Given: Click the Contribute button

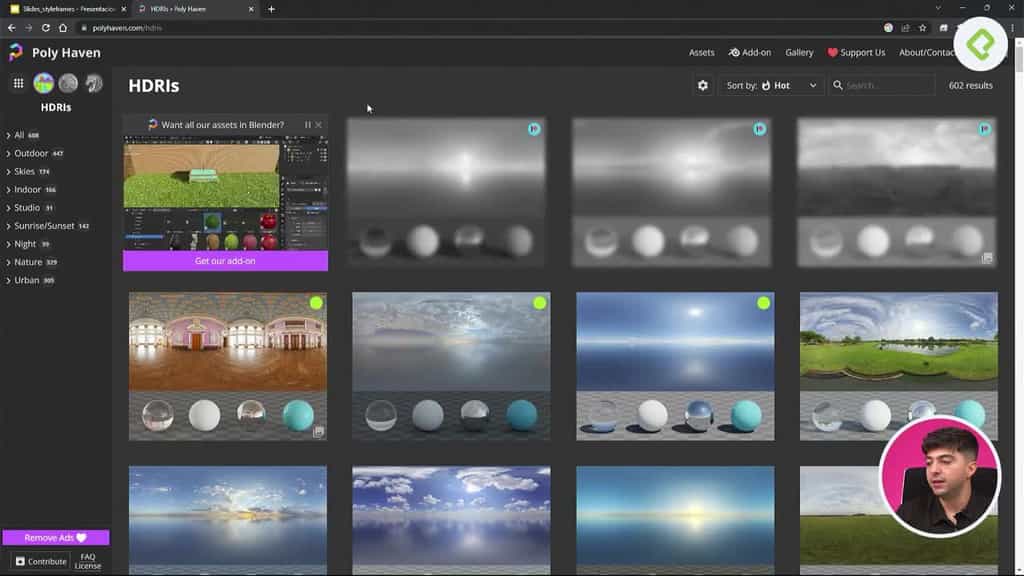Looking at the screenshot, I should (41, 561).
